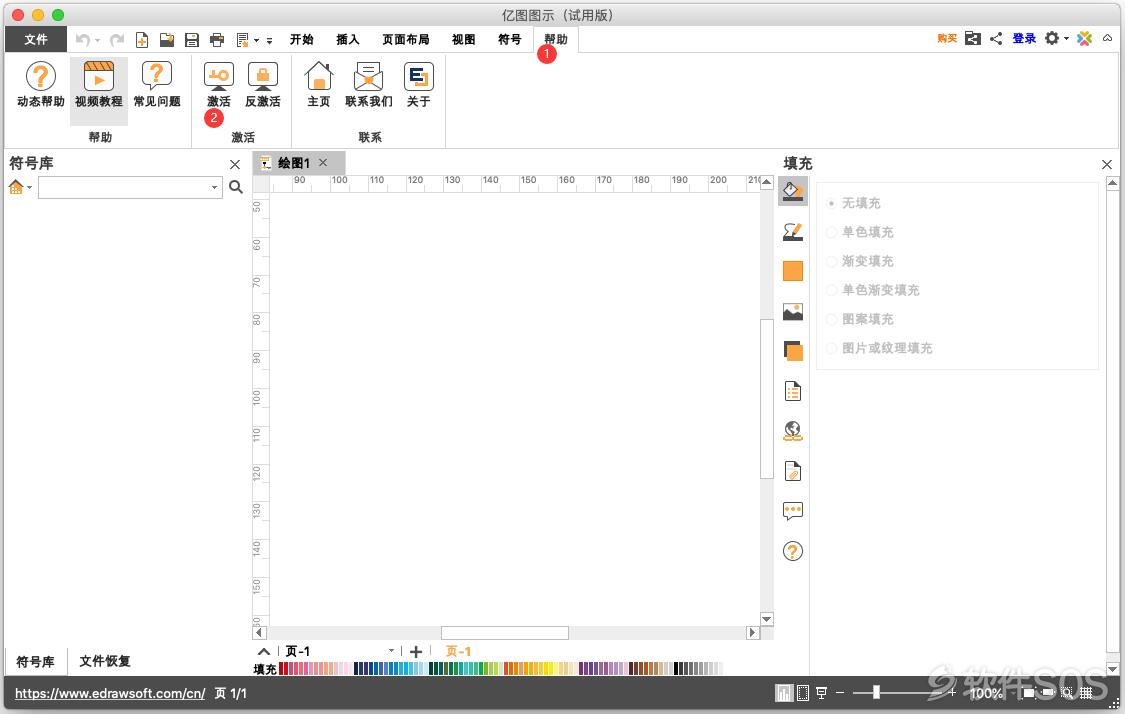Switch to the 开始 (Home) ribbon tab
The height and width of the screenshot is (714, 1125).
click(301, 39)
